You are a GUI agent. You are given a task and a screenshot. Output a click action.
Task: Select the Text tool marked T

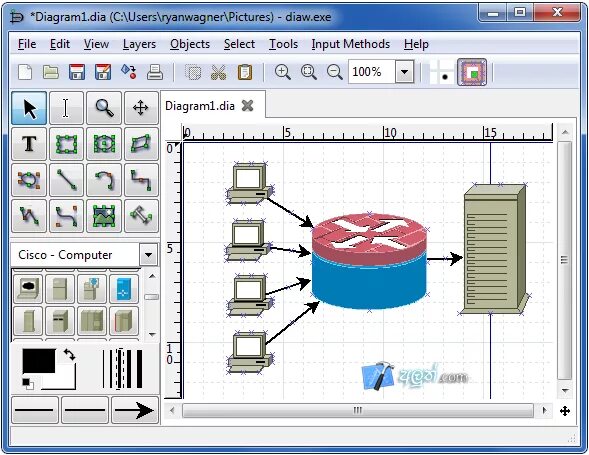29,144
